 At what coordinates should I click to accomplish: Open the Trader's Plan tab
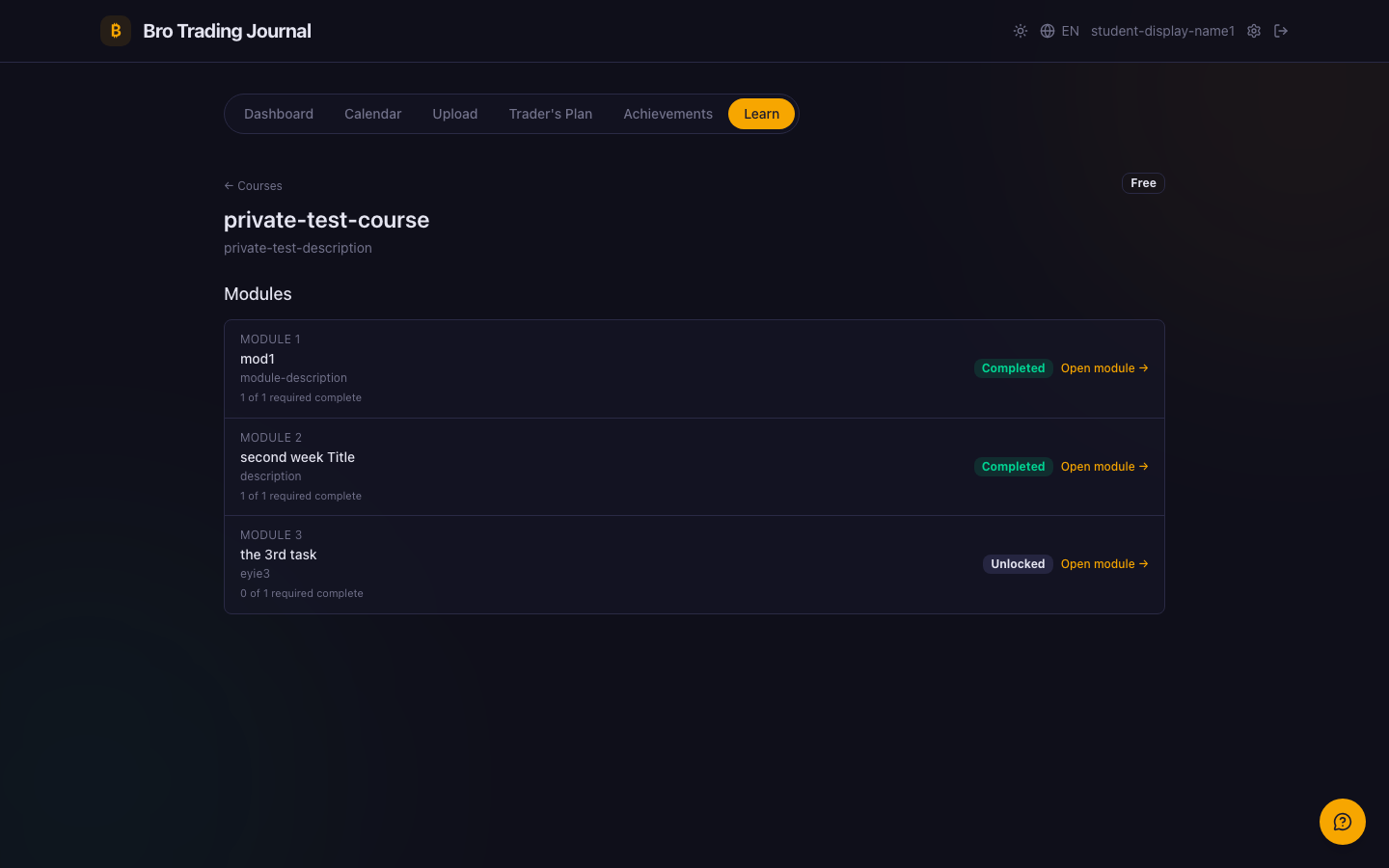pyautogui.click(x=551, y=114)
